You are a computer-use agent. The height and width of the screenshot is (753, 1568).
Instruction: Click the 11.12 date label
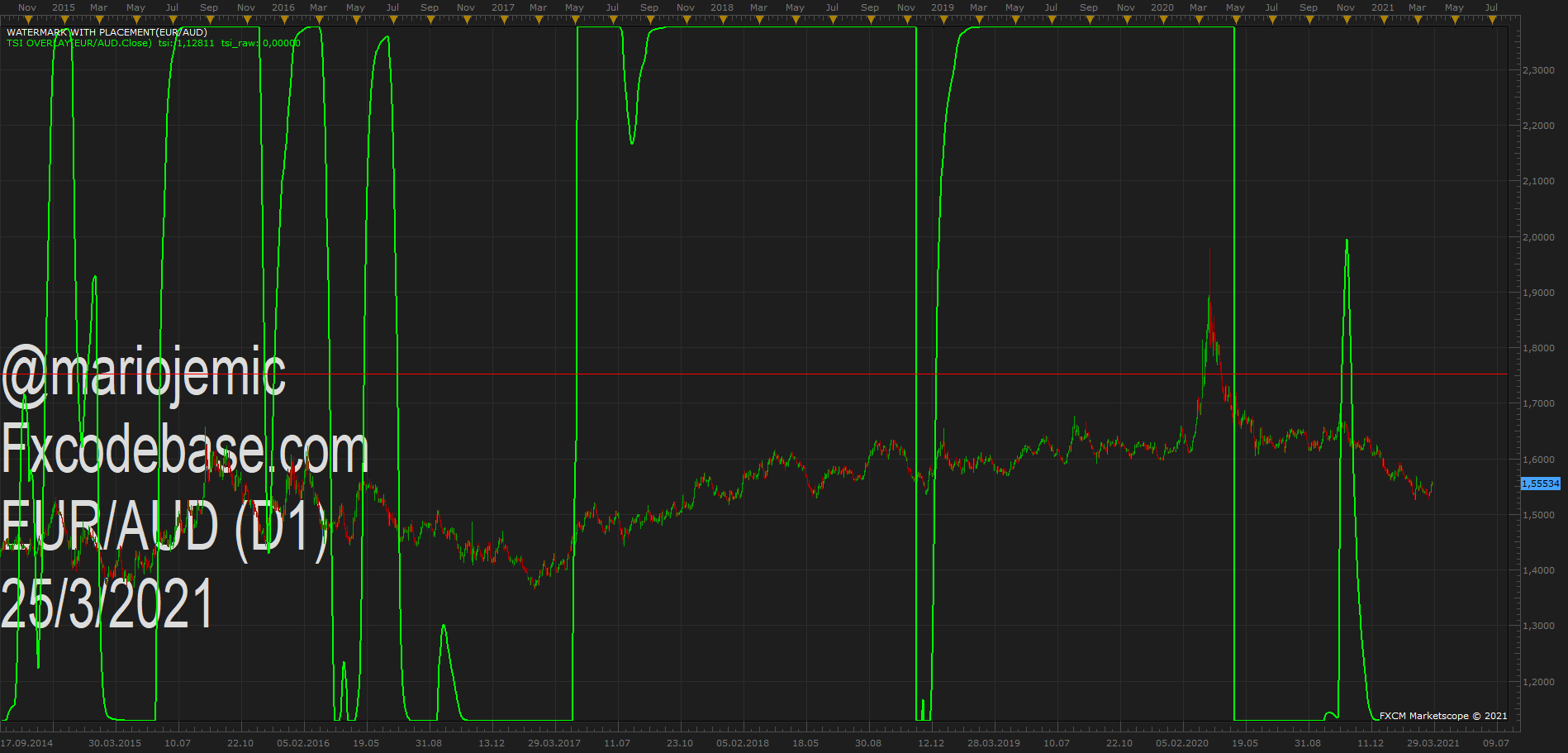click(x=1371, y=743)
